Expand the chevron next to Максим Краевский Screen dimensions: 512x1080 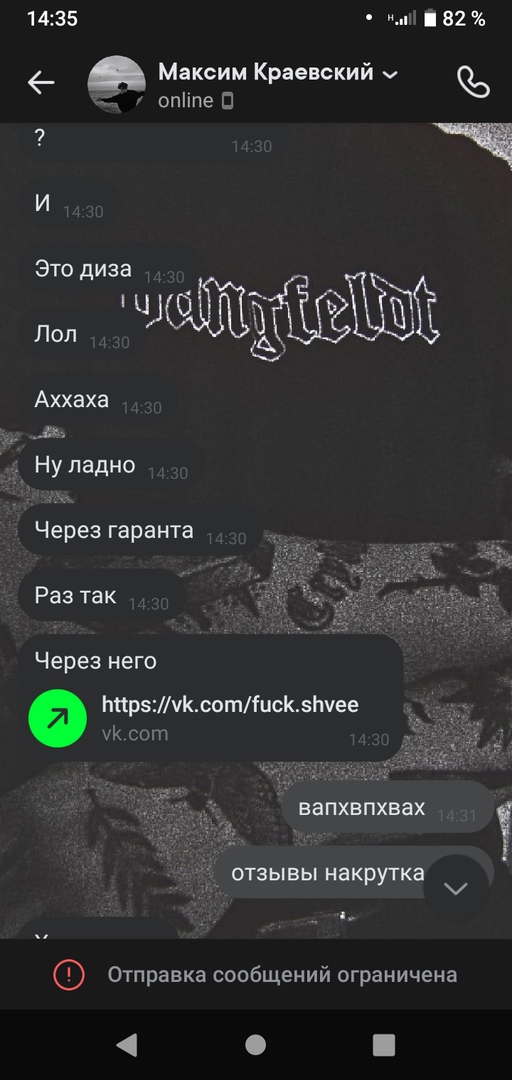click(x=390, y=74)
